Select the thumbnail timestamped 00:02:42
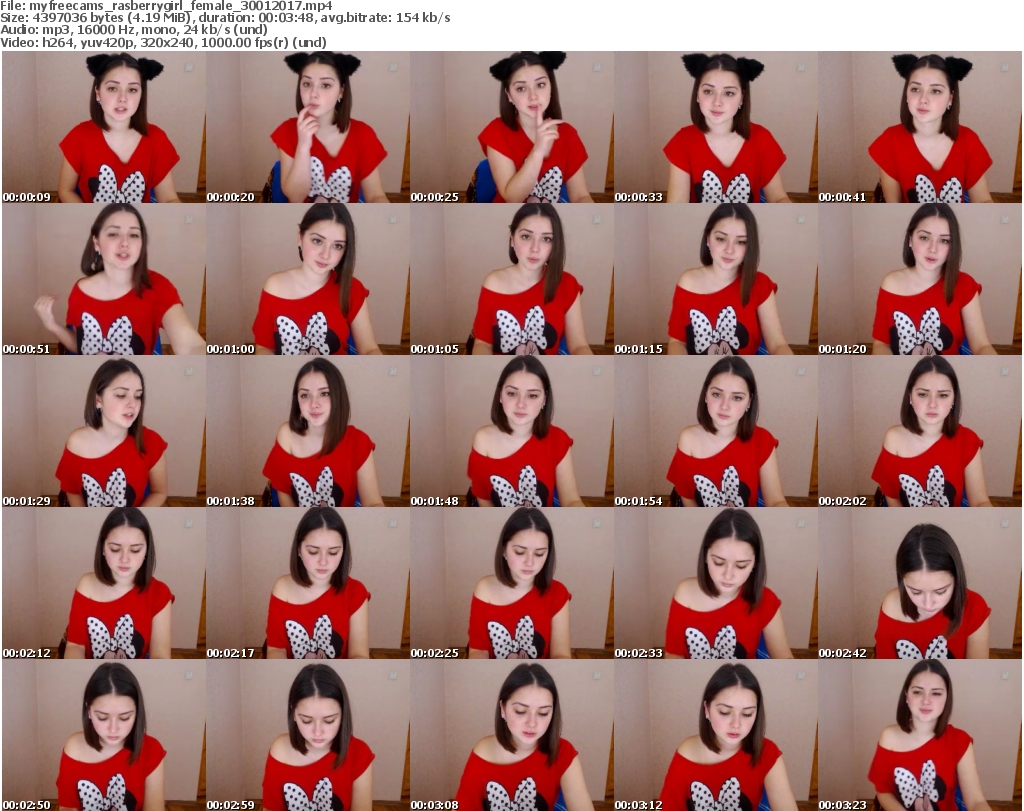 coord(920,584)
